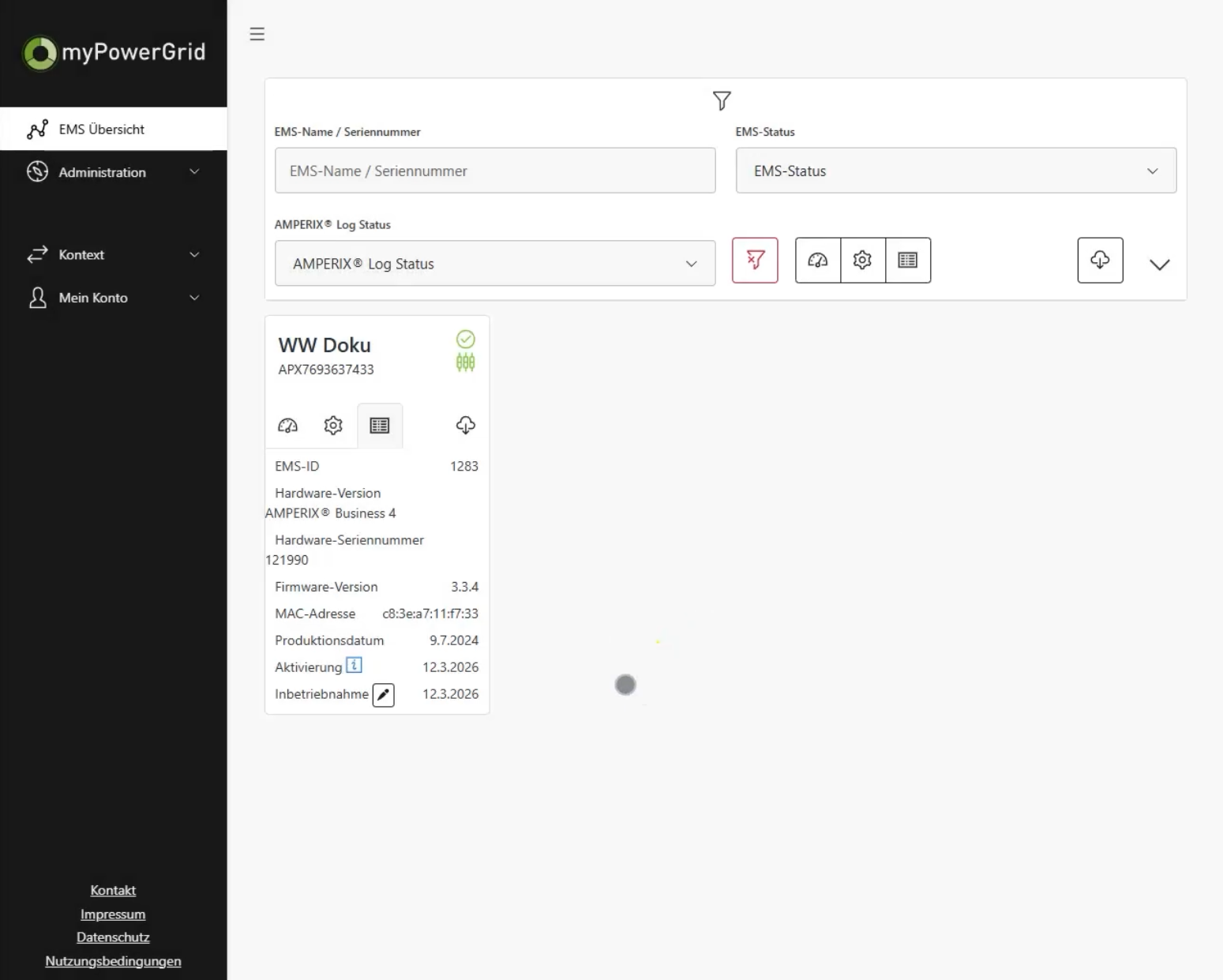Click MAC-Adresse c8:3e:a7:11:f7:33
This screenshot has width=1223, height=980.
[x=430, y=614]
